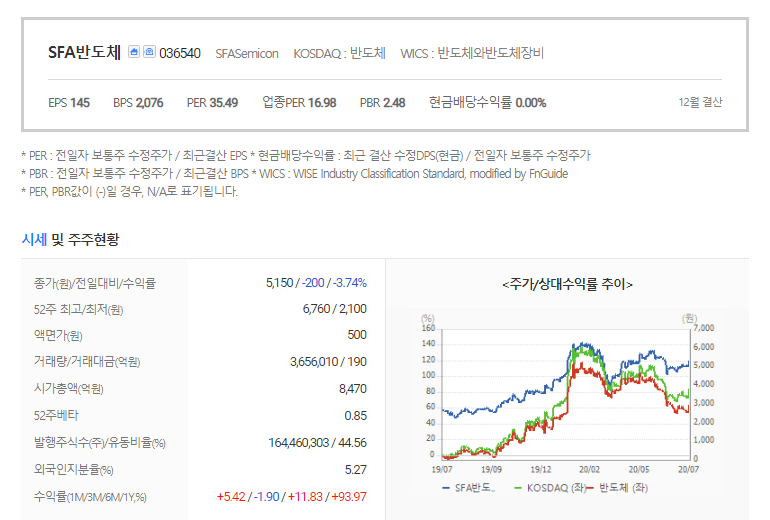Screen dimensions: 770x520
Task: Click the 액면가(원) row label
Action: click(x=58, y=335)
